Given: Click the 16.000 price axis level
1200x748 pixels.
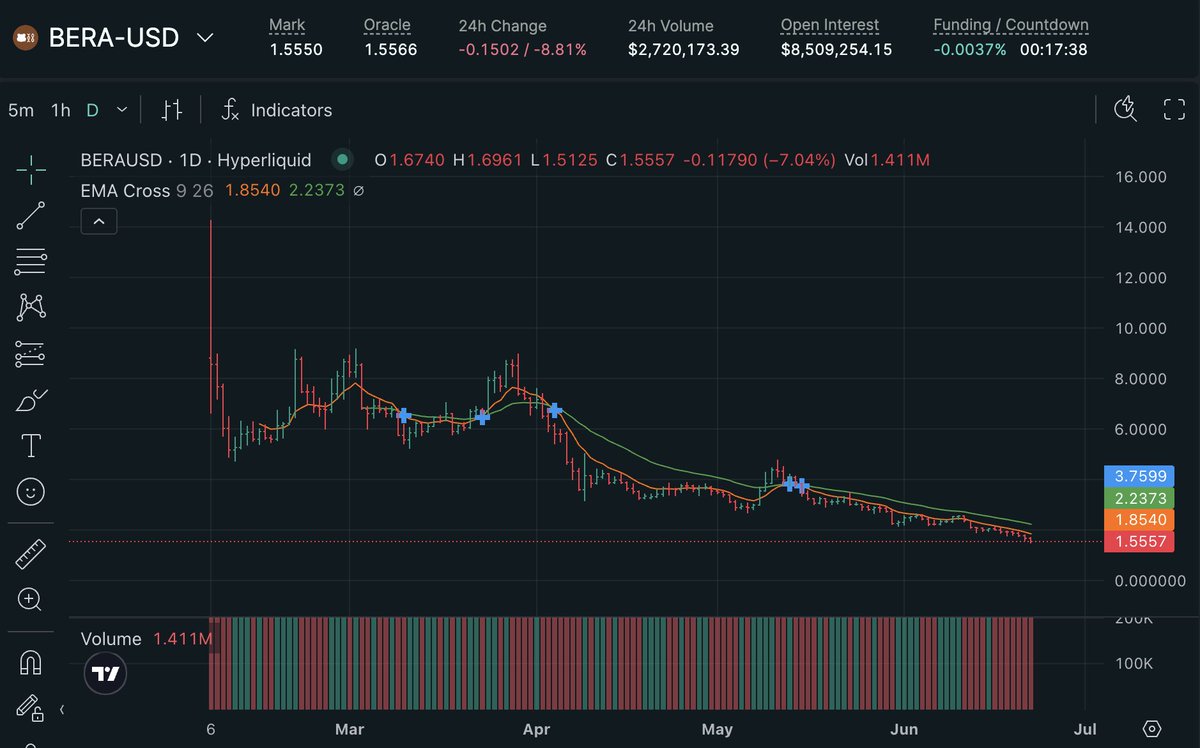Looking at the screenshot, I should click(1141, 177).
